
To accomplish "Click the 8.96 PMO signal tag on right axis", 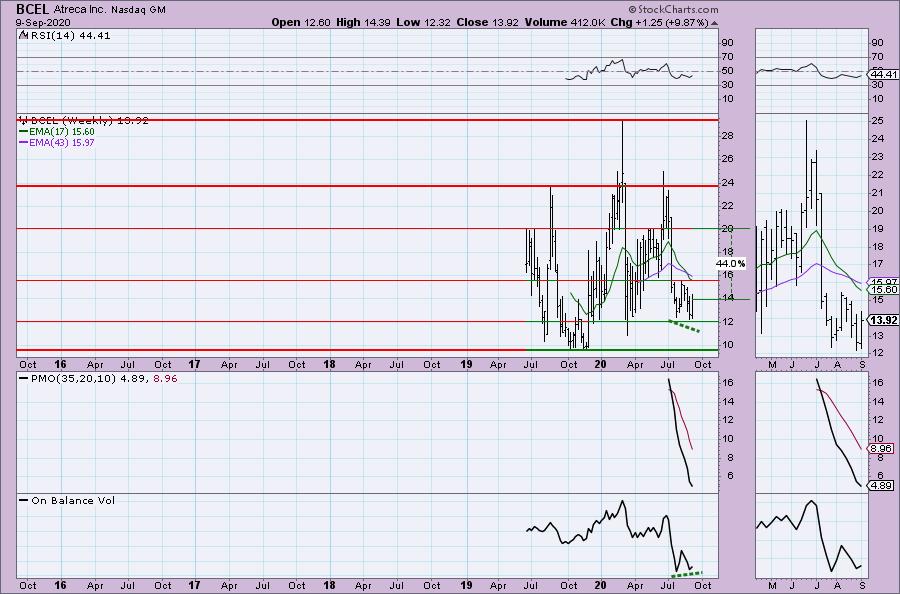I will click(880, 448).
